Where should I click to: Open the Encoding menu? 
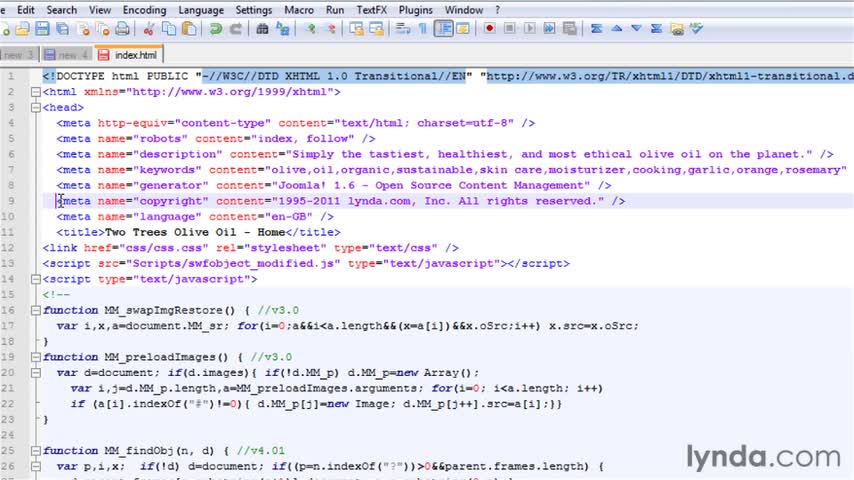pyautogui.click(x=144, y=10)
